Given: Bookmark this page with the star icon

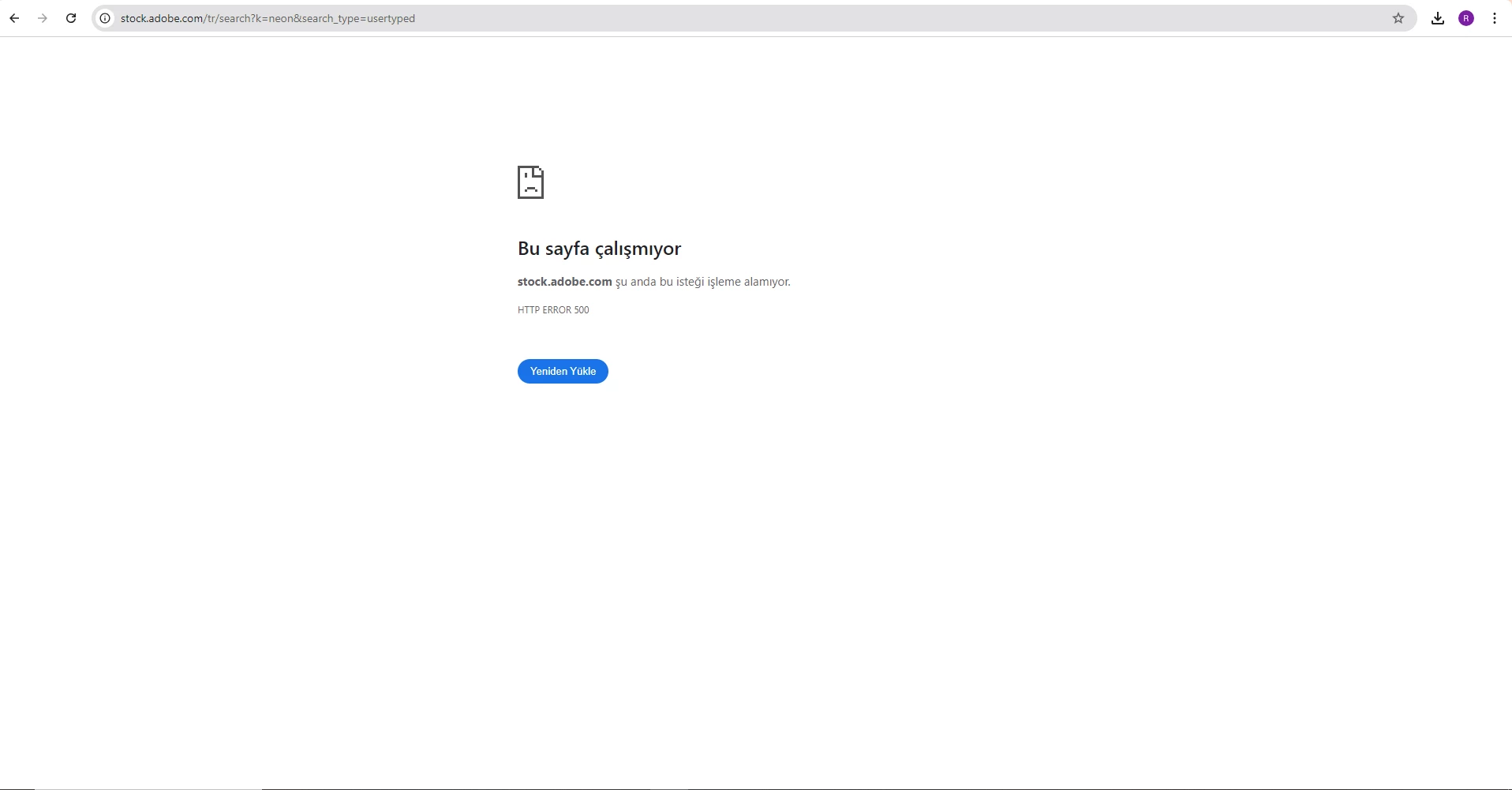Looking at the screenshot, I should pyautogui.click(x=1398, y=18).
